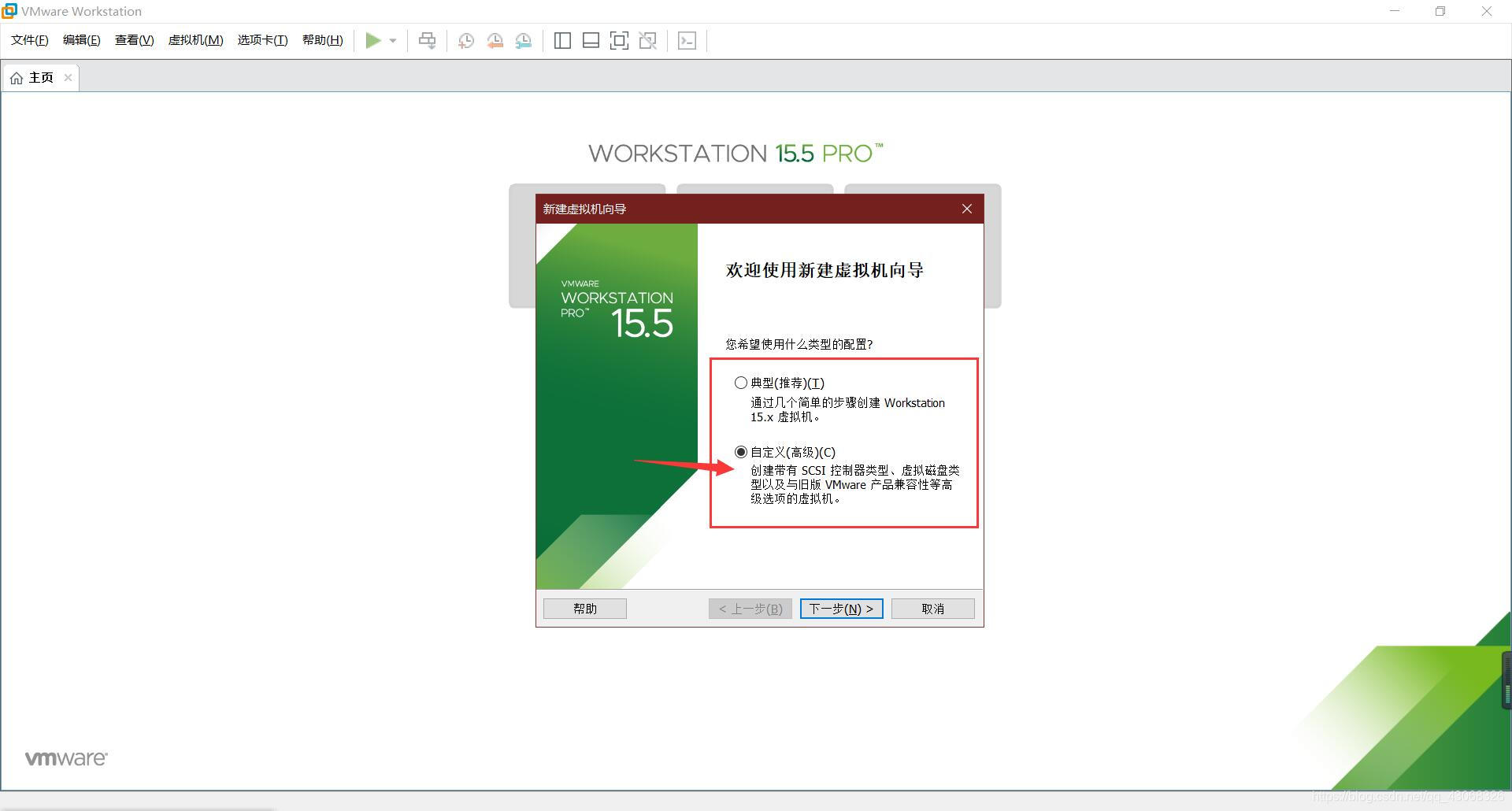The width and height of the screenshot is (1512, 811).
Task: Close the 新建虚拟机向导 dialog
Action: 967,209
